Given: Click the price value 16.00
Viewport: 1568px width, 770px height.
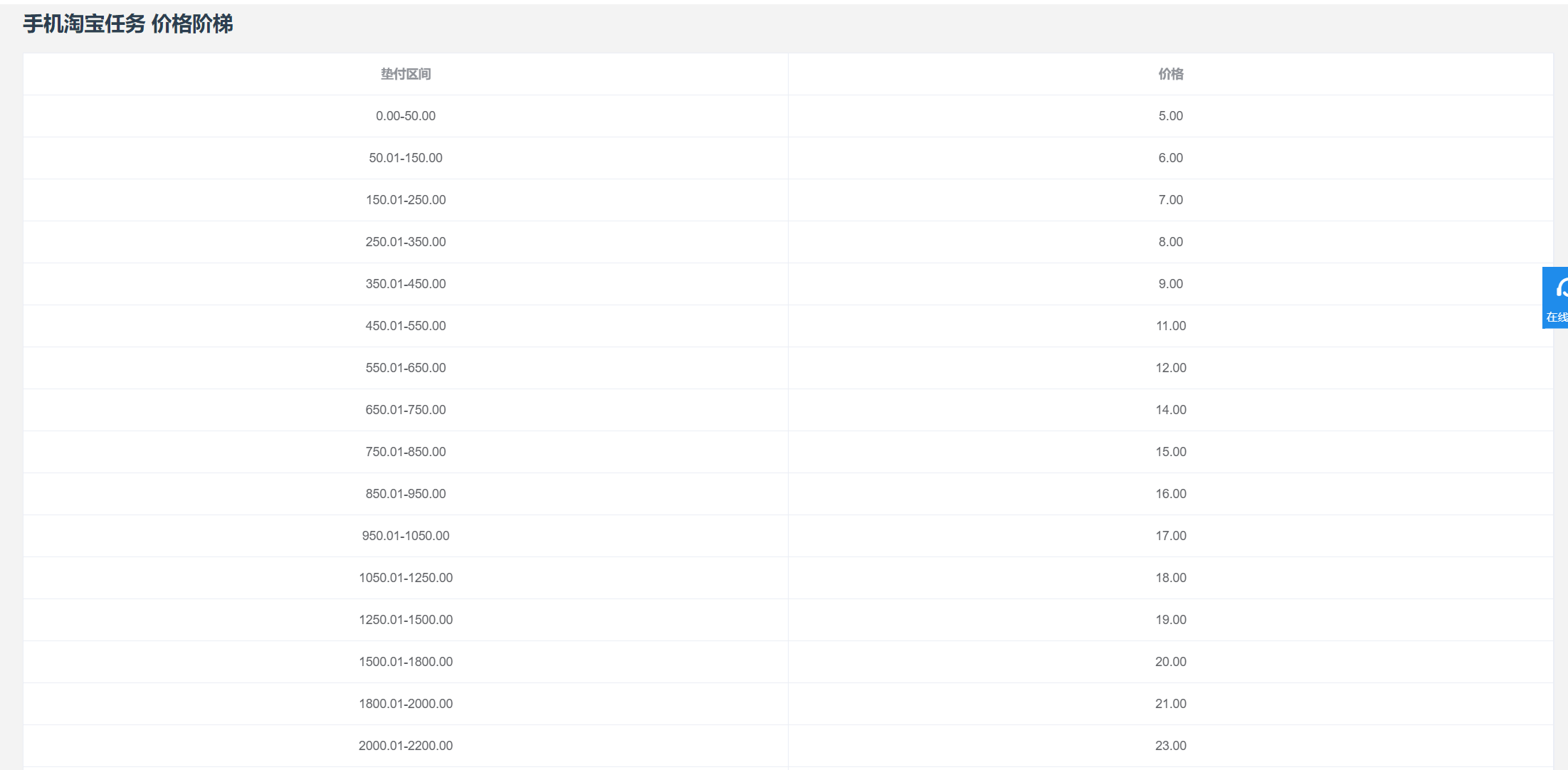Looking at the screenshot, I should (1171, 494).
